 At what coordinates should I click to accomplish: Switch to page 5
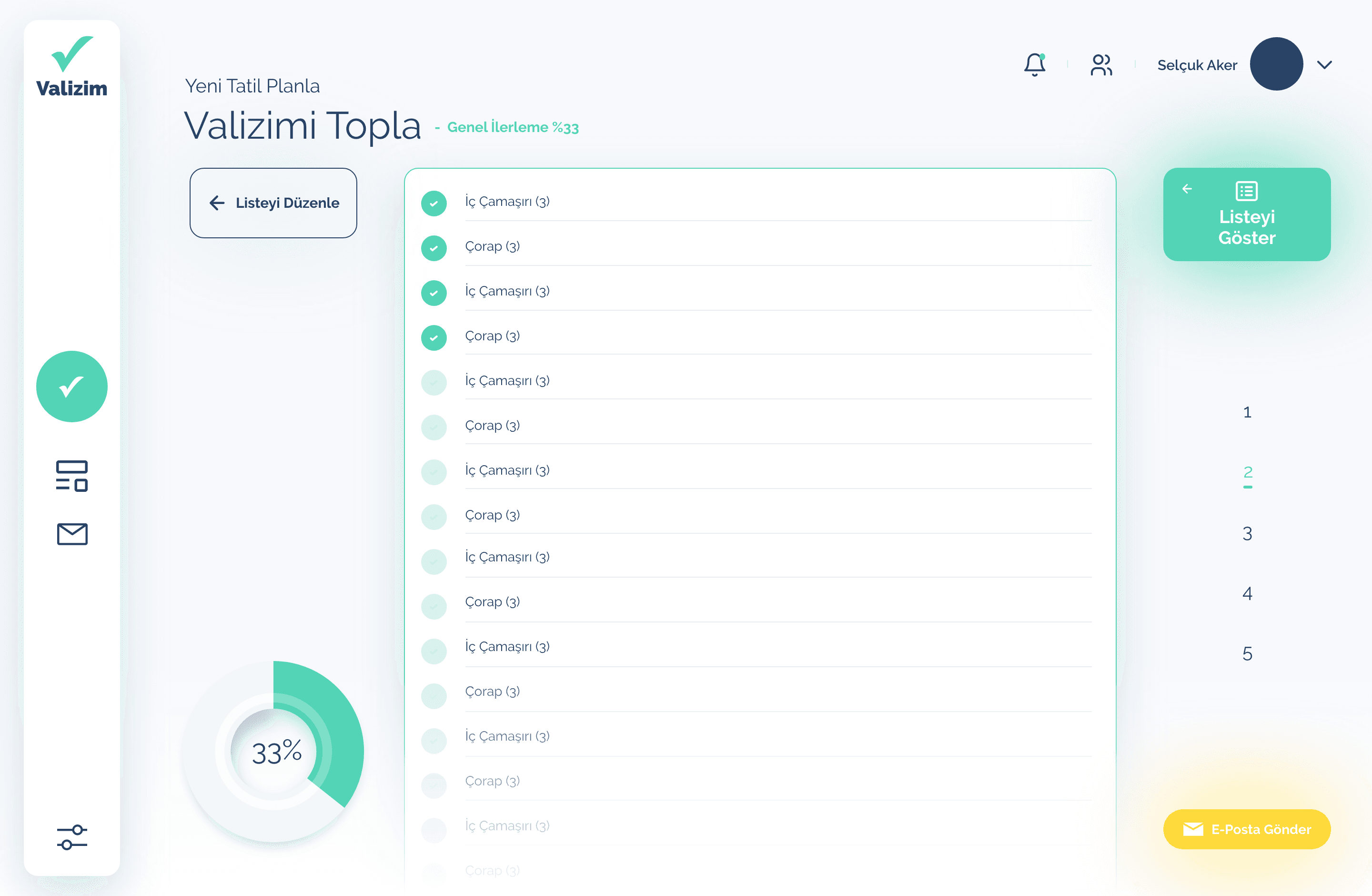[1247, 653]
